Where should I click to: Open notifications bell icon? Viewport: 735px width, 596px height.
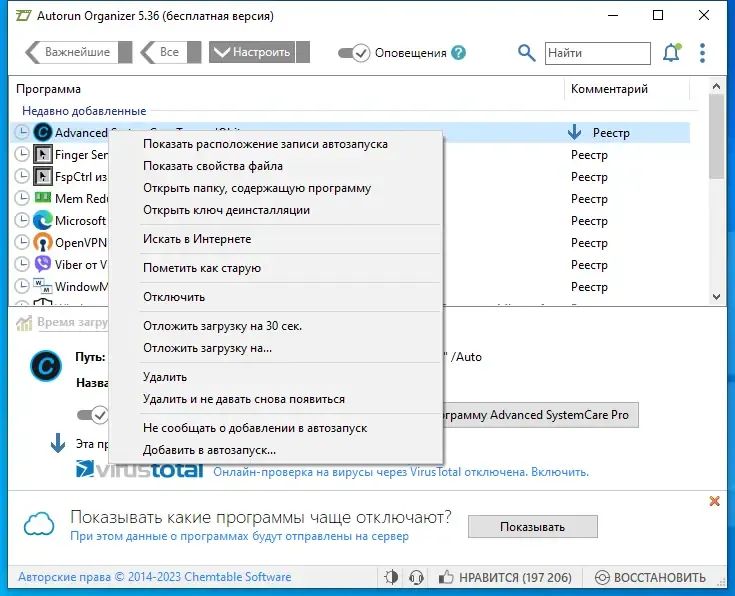tap(671, 53)
